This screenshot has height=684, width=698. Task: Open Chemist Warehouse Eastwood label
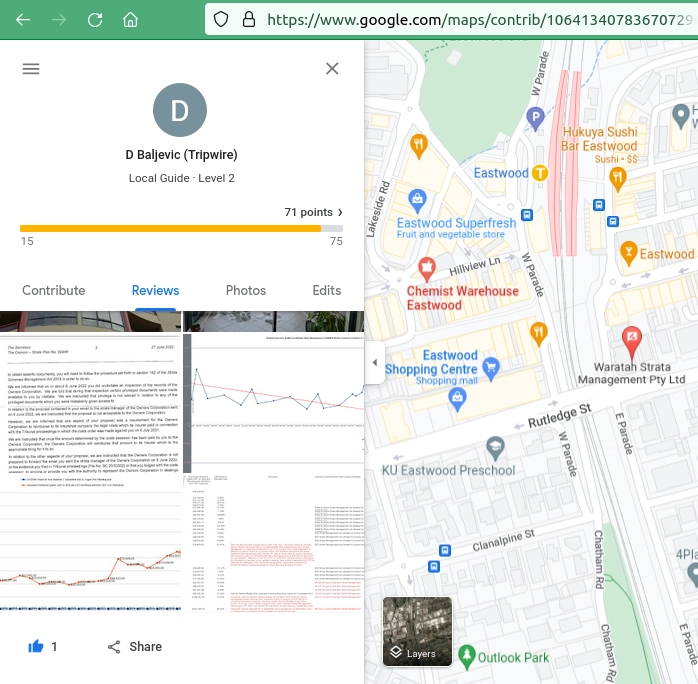click(463, 298)
